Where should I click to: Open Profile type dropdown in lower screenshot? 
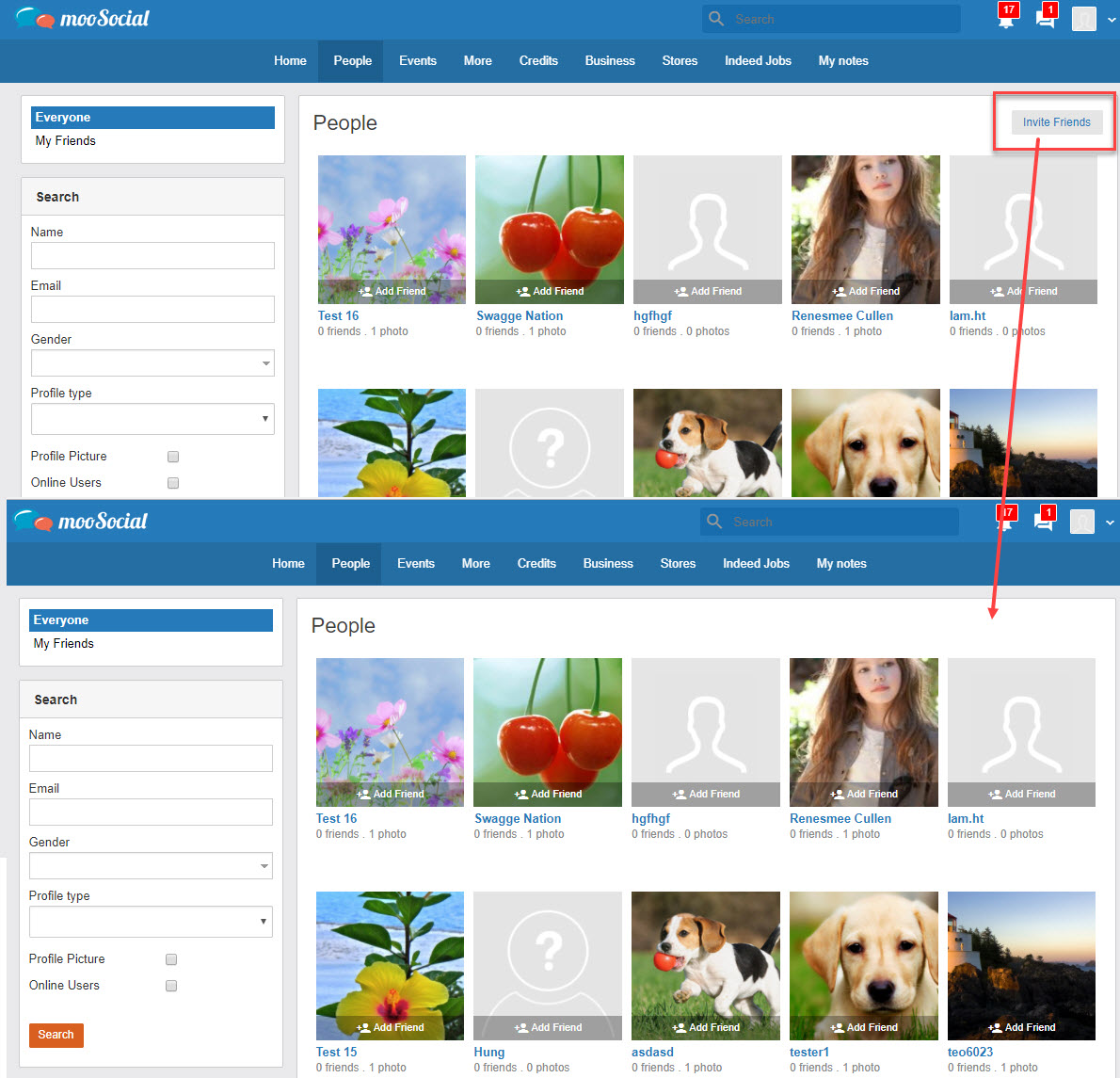point(152,922)
